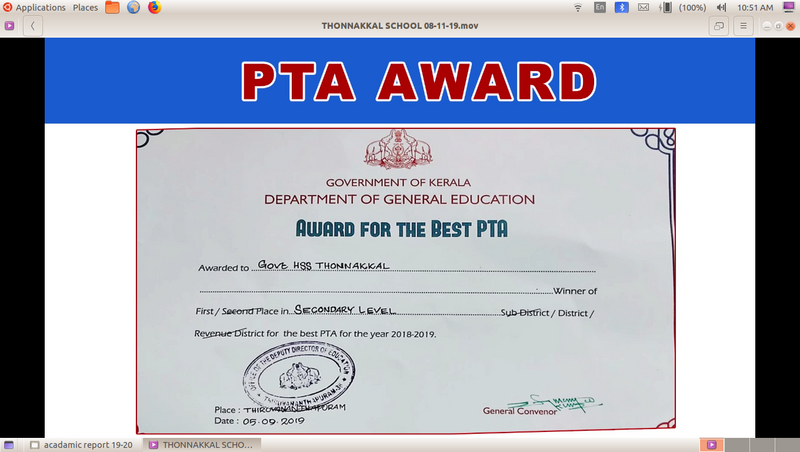Click the Wi-Fi network indicator
800x452 pixels.
578,7
